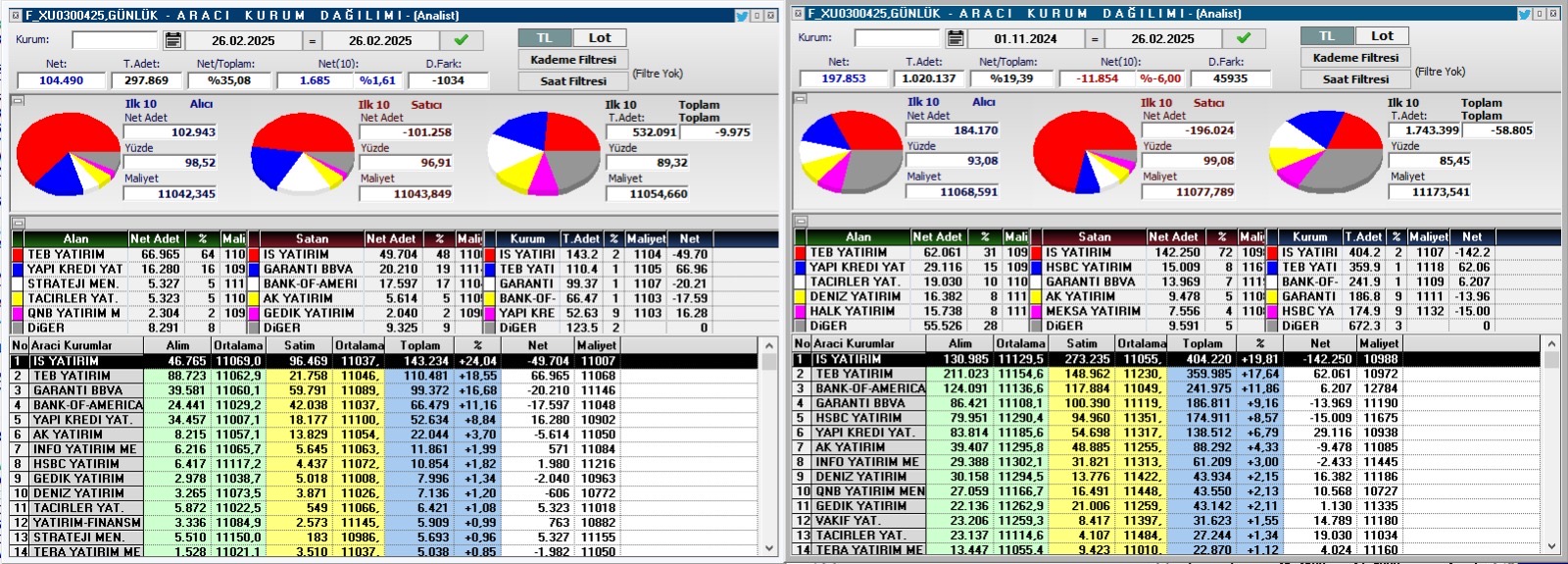The image size is (1568, 564).
Task: Sort by Alim column in left window table
Action: point(177,345)
